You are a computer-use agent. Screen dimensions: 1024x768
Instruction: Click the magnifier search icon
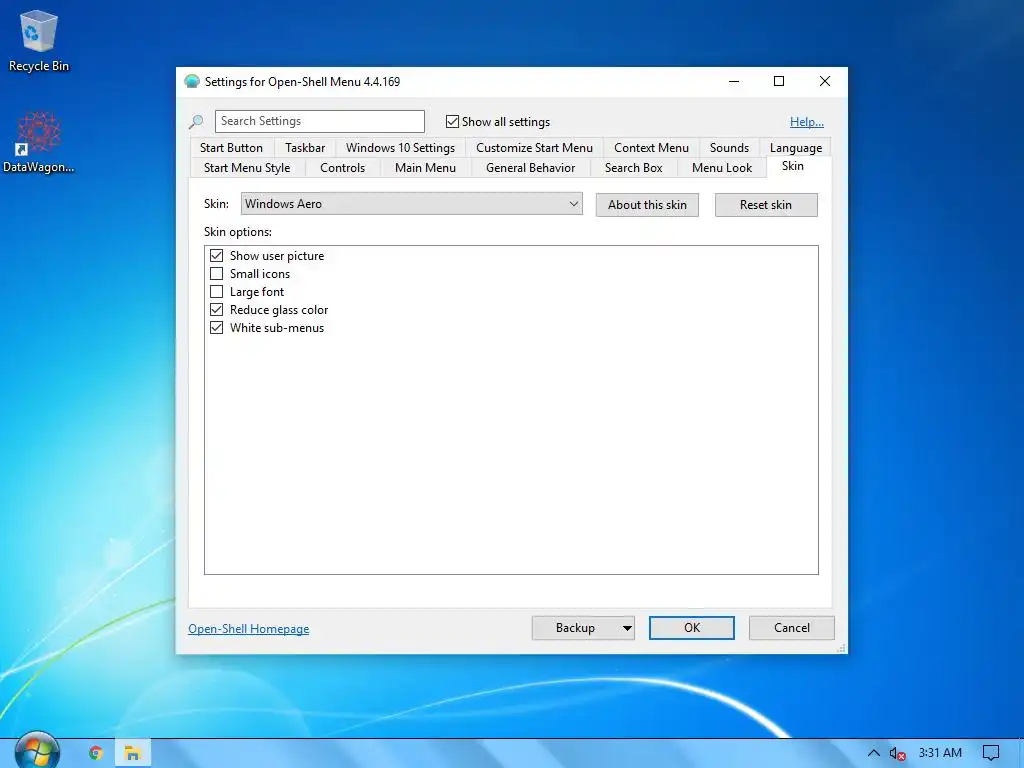(196, 121)
